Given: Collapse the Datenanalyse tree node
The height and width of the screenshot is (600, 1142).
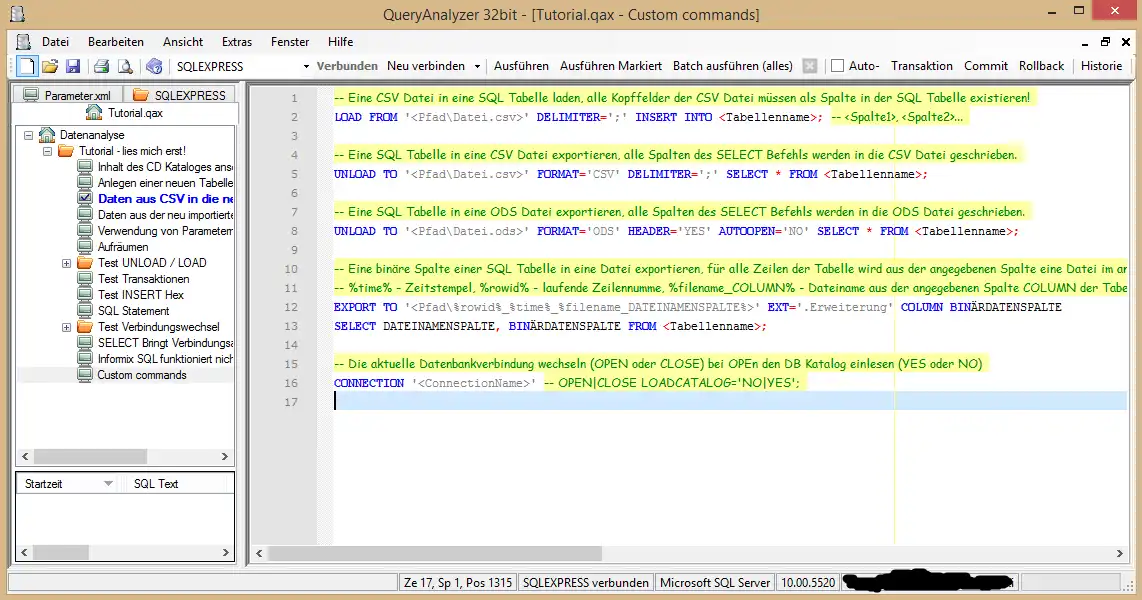Looking at the screenshot, I should coord(28,135).
